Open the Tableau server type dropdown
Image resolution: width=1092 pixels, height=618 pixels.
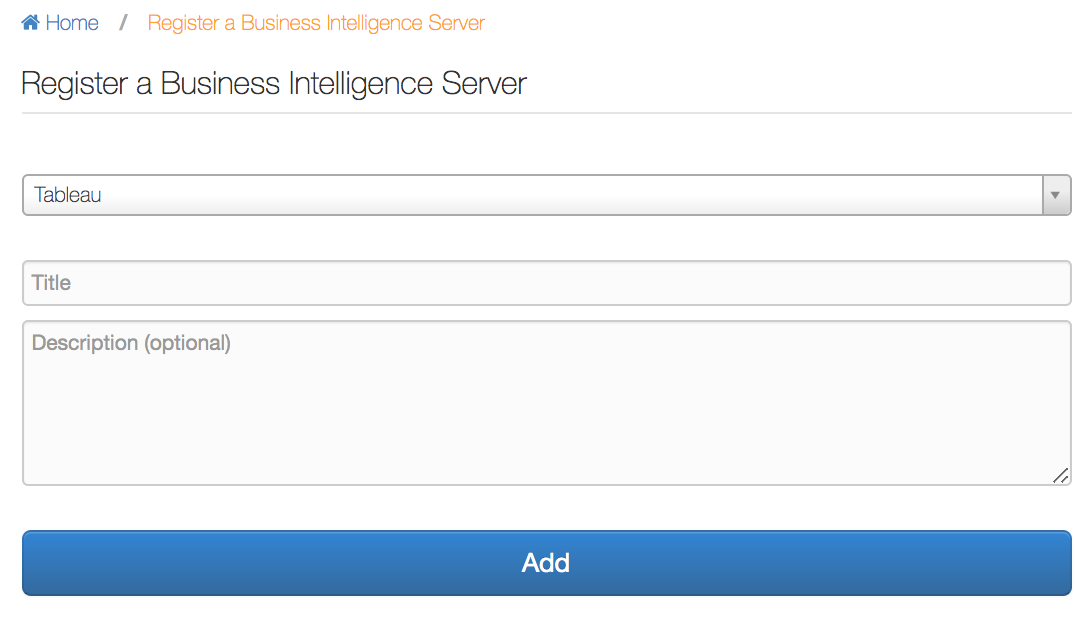click(547, 195)
